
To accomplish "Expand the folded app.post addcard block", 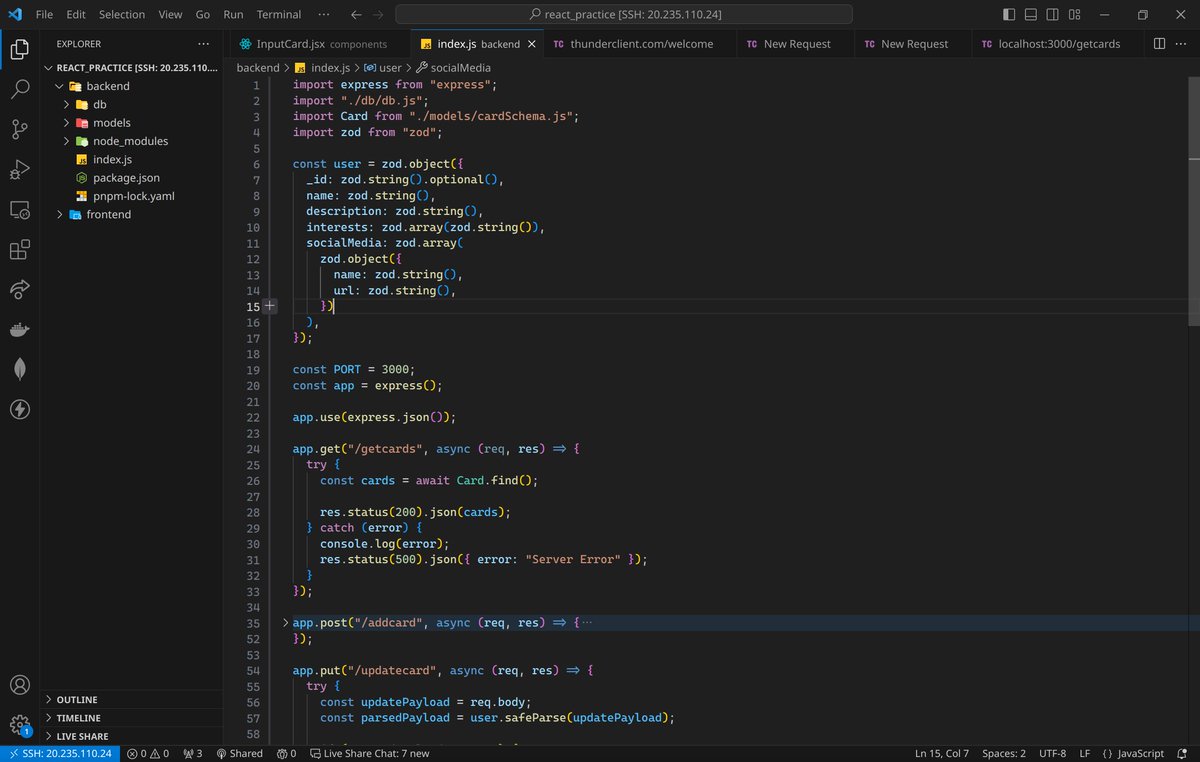I will tap(285, 622).
